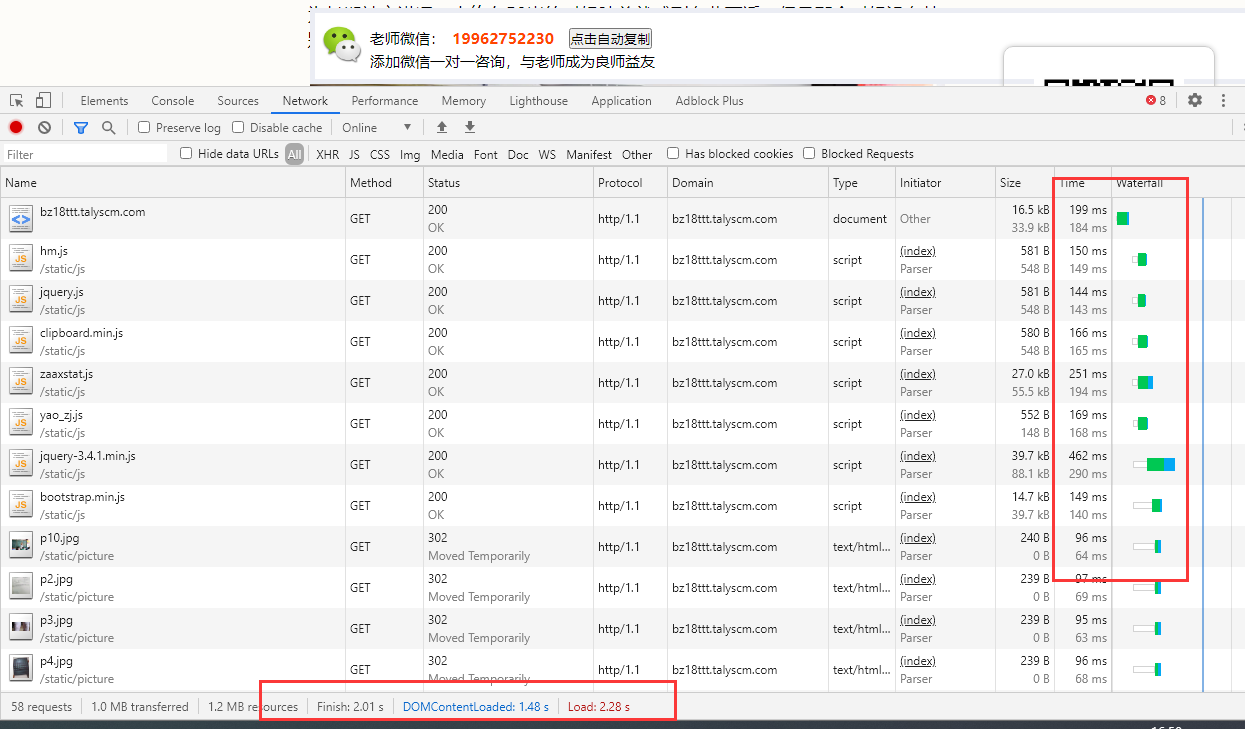1245x729 pixels.
Task: Enable the Preserve log checkbox
Action: click(x=144, y=128)
